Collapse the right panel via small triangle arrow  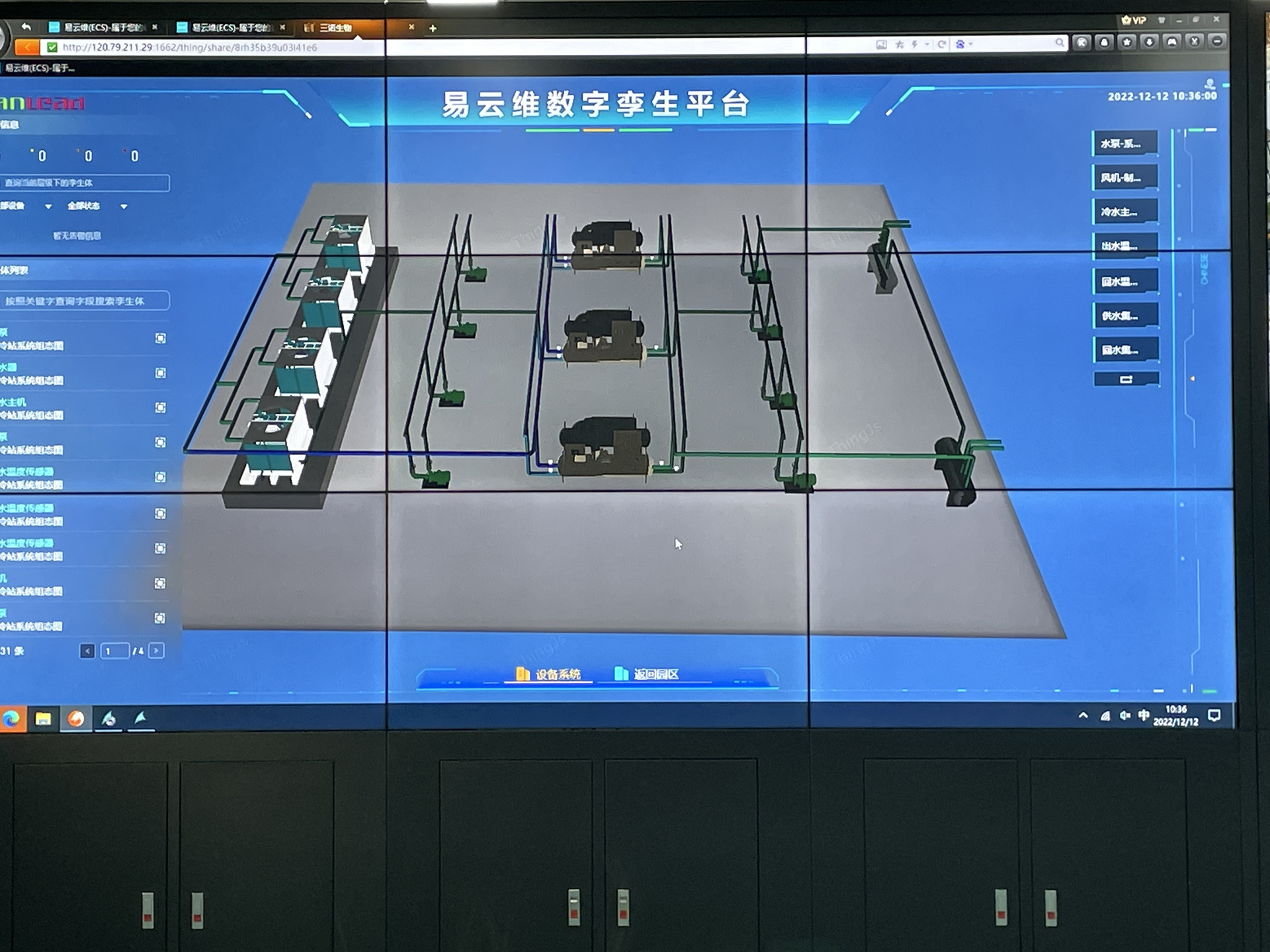pos(1193,379)
